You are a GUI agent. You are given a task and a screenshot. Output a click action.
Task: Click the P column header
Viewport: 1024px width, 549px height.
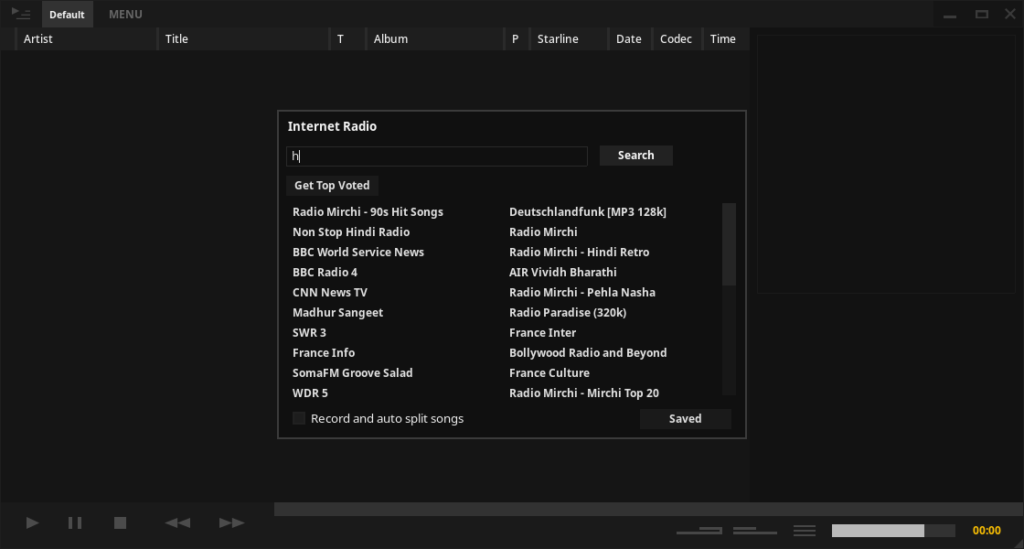516,39
